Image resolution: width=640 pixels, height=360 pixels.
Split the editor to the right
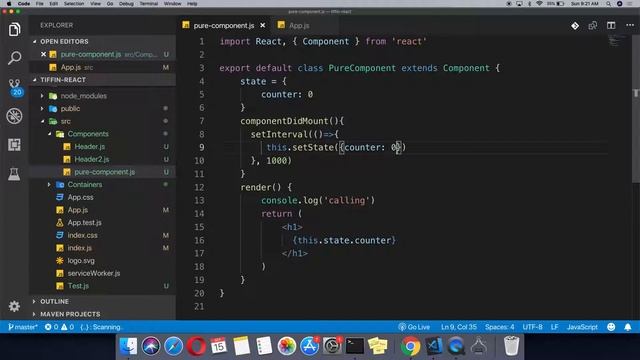611,26
